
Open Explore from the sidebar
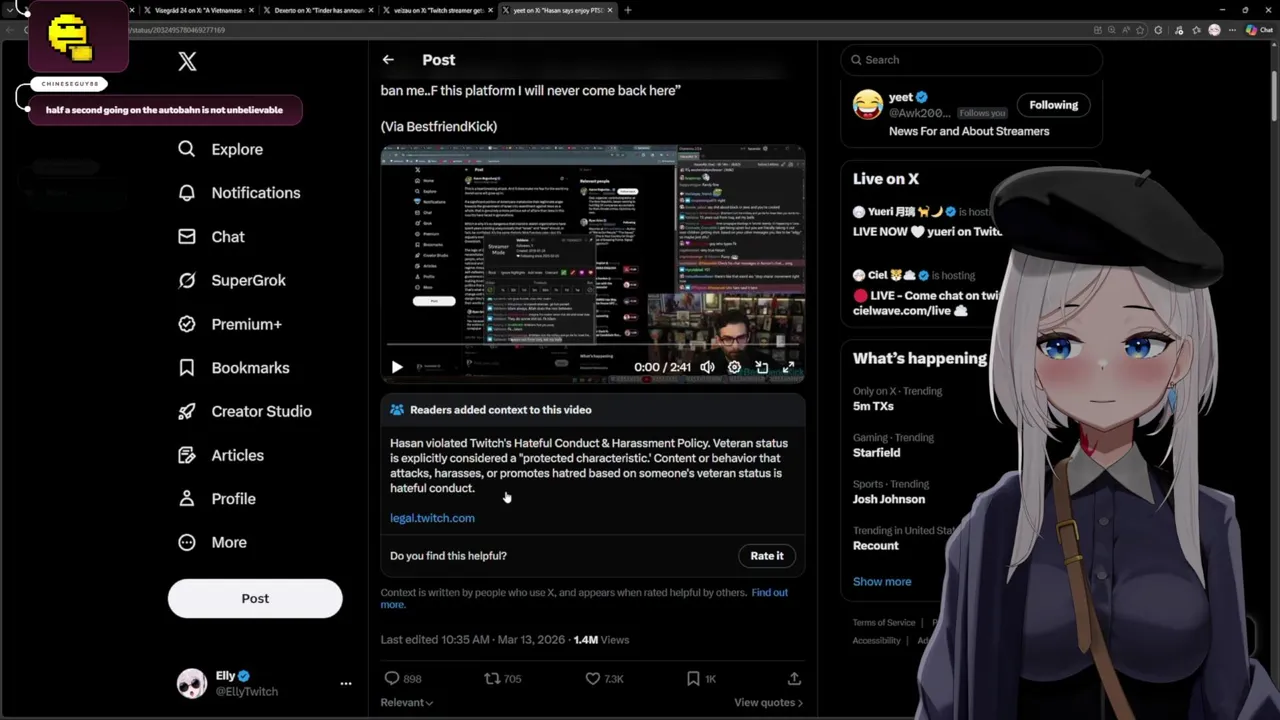tap(220, 149)
